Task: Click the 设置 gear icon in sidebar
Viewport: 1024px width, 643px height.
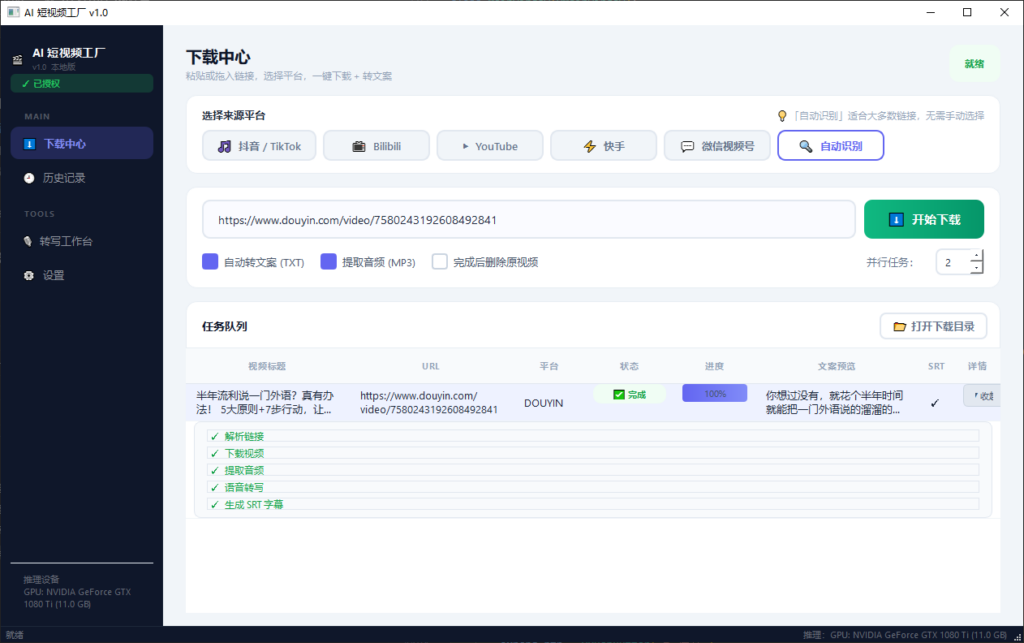Action: point(29,275)
